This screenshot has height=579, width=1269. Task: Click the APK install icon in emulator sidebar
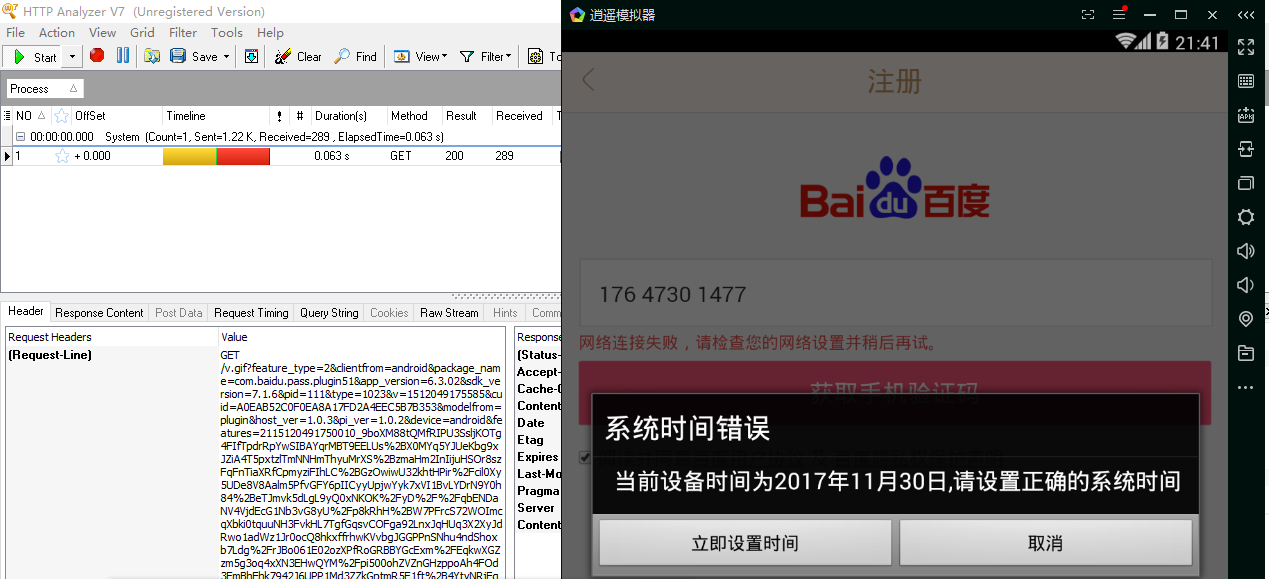point(1246,115)
